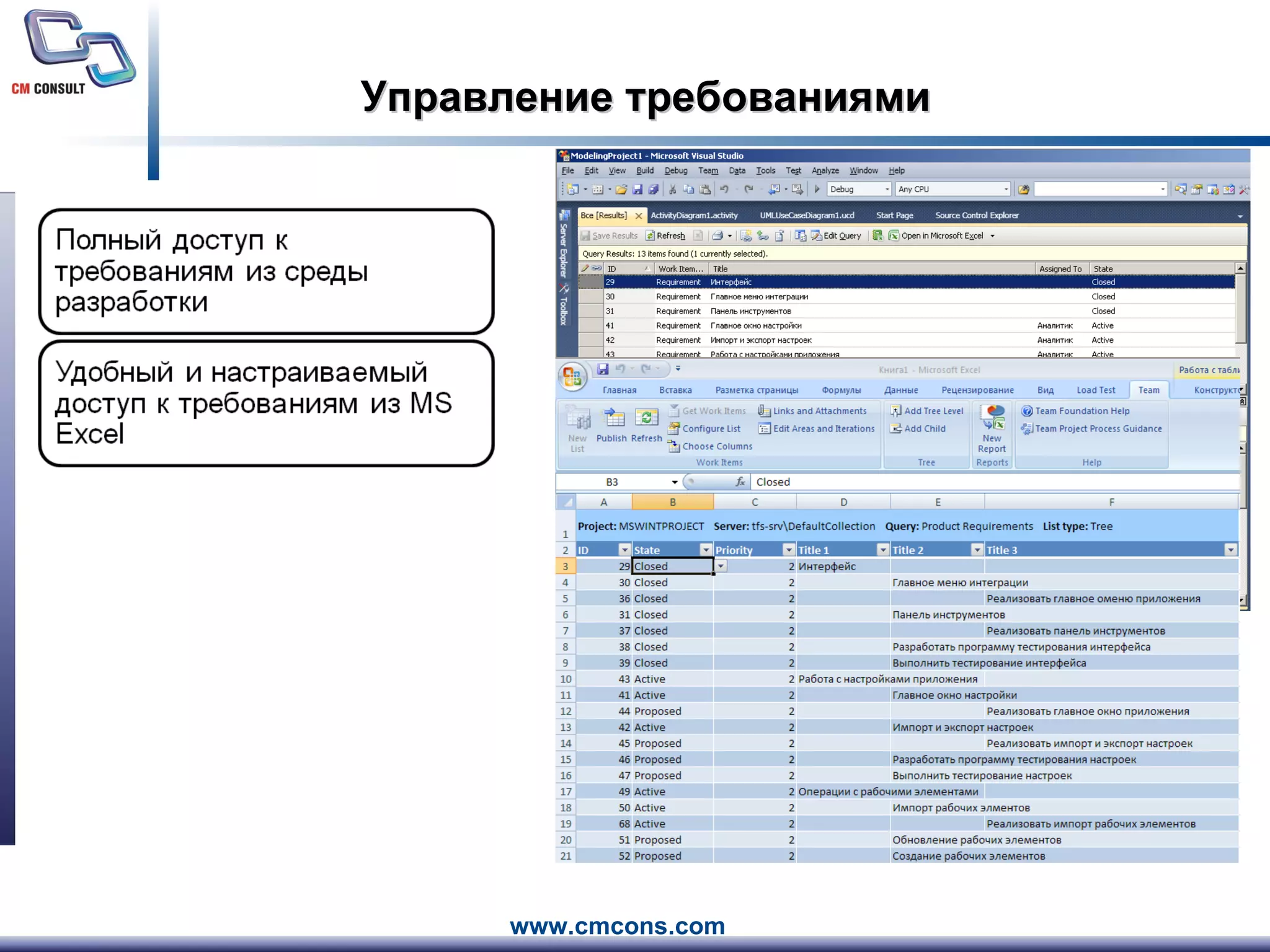The width and height of the screenshot is (1270, 952).
Task: Click the Visual Studio search combo box
Action: [1101, 189]
